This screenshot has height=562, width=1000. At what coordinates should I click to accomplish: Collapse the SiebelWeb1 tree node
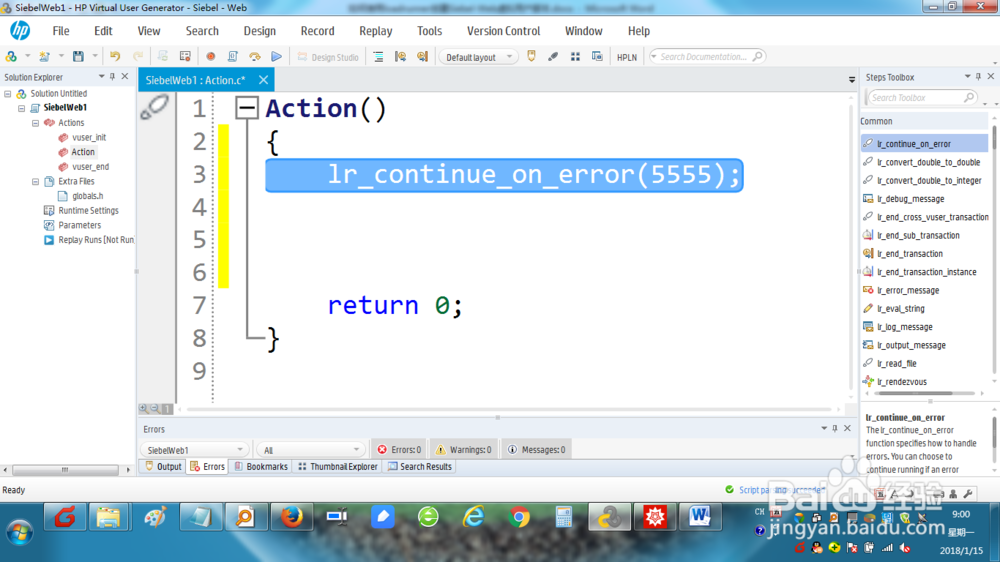click(22, 108)
